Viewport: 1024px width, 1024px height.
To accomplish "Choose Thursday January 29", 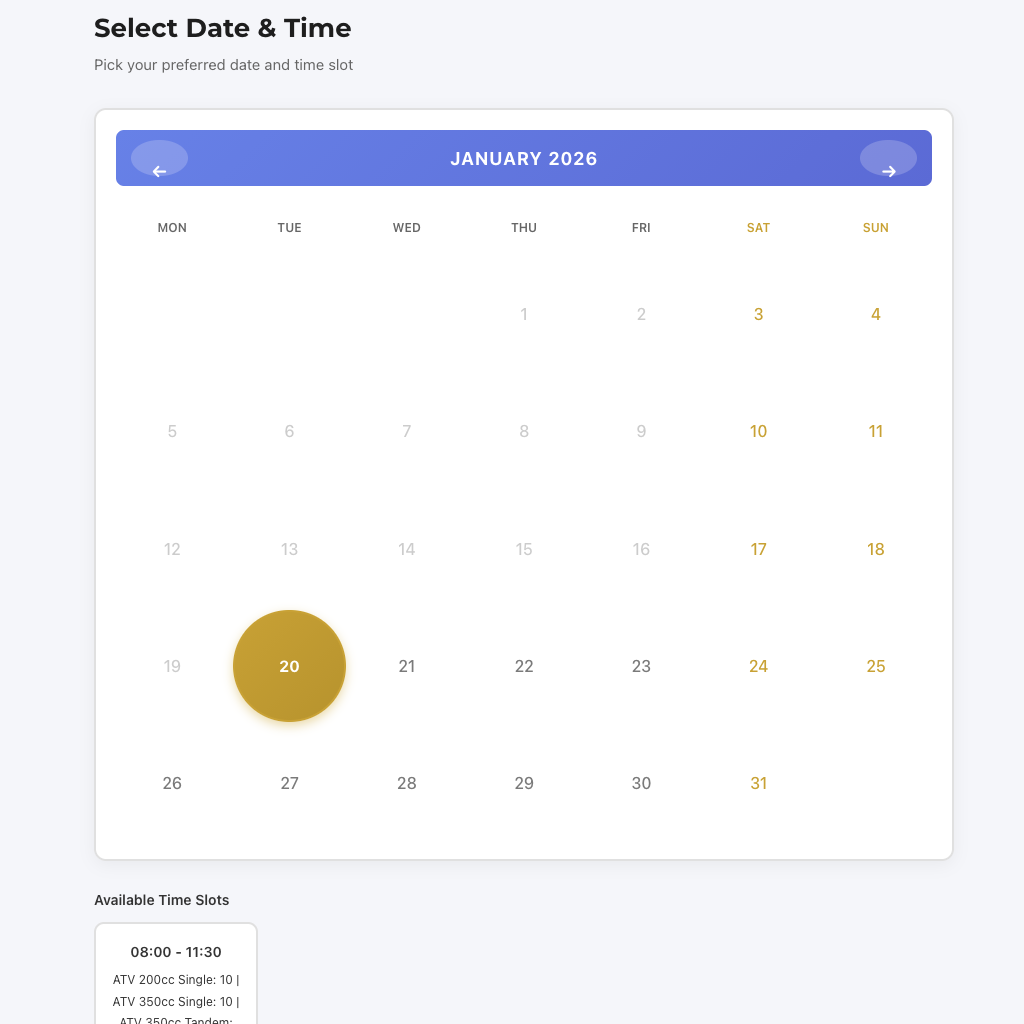I will pyautogui.click(x=524, y=783).
